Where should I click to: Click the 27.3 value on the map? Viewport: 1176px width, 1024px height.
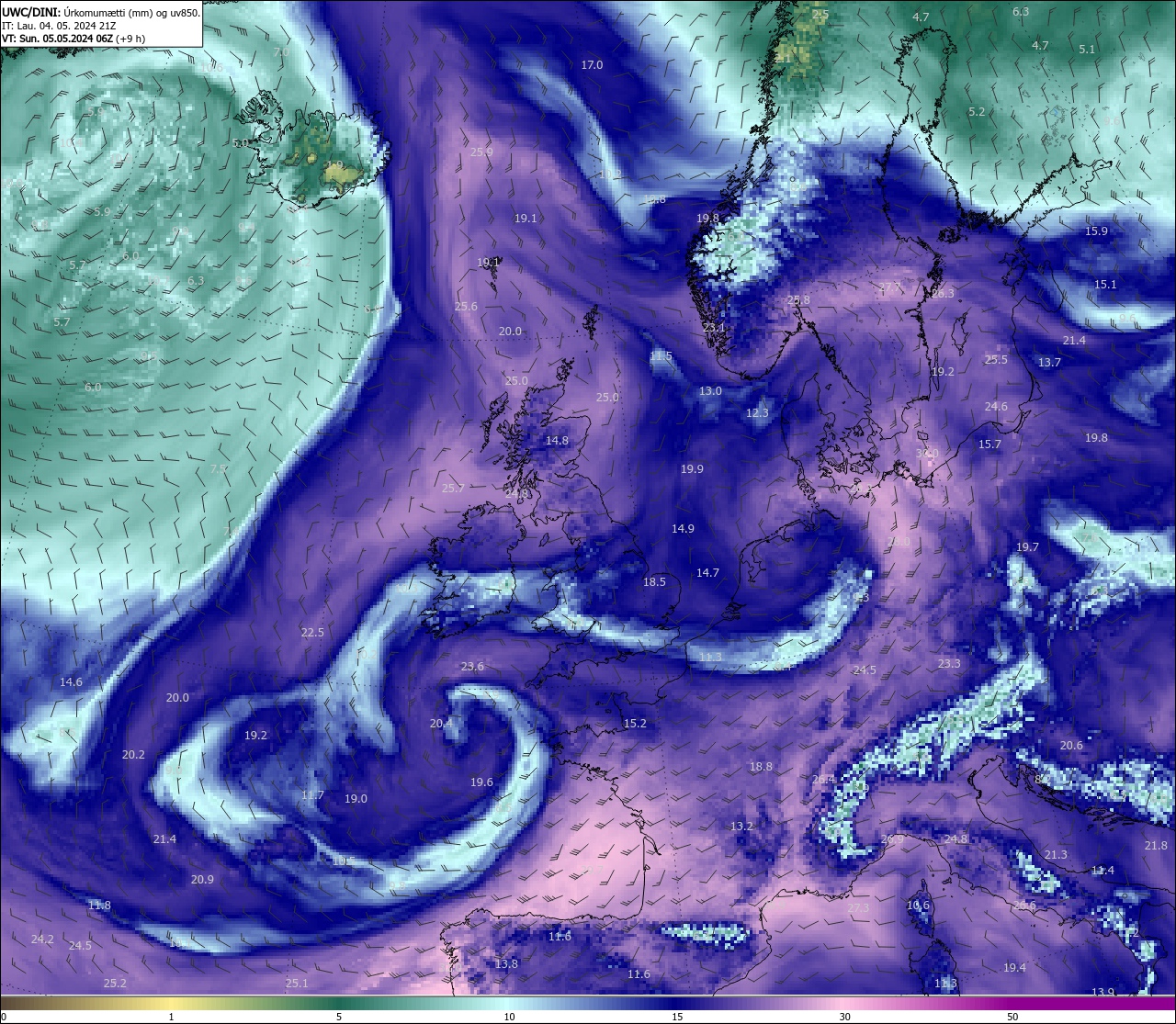858,908
